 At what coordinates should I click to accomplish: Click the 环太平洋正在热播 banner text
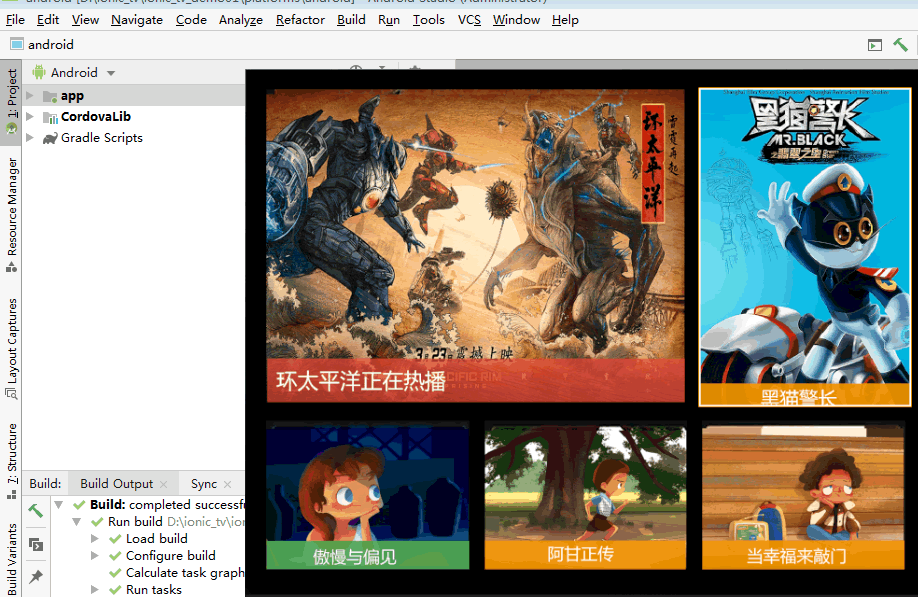pyautogui.click(x=361, y=381)
